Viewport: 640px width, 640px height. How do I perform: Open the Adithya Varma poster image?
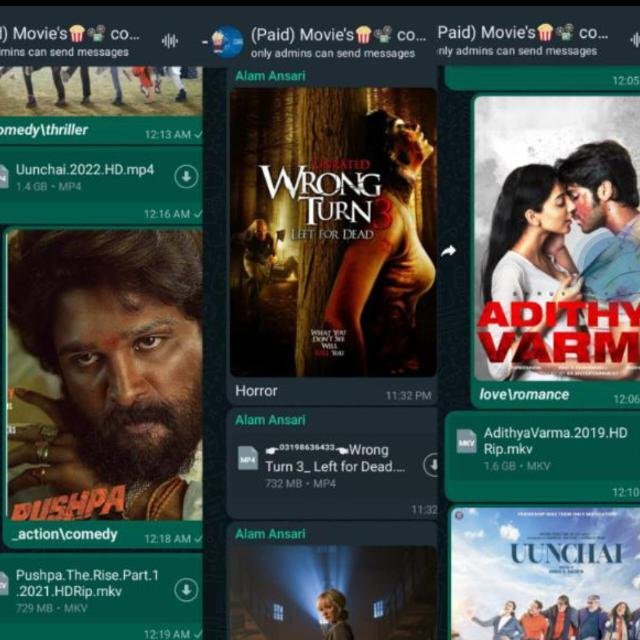[x=557, y=238]
